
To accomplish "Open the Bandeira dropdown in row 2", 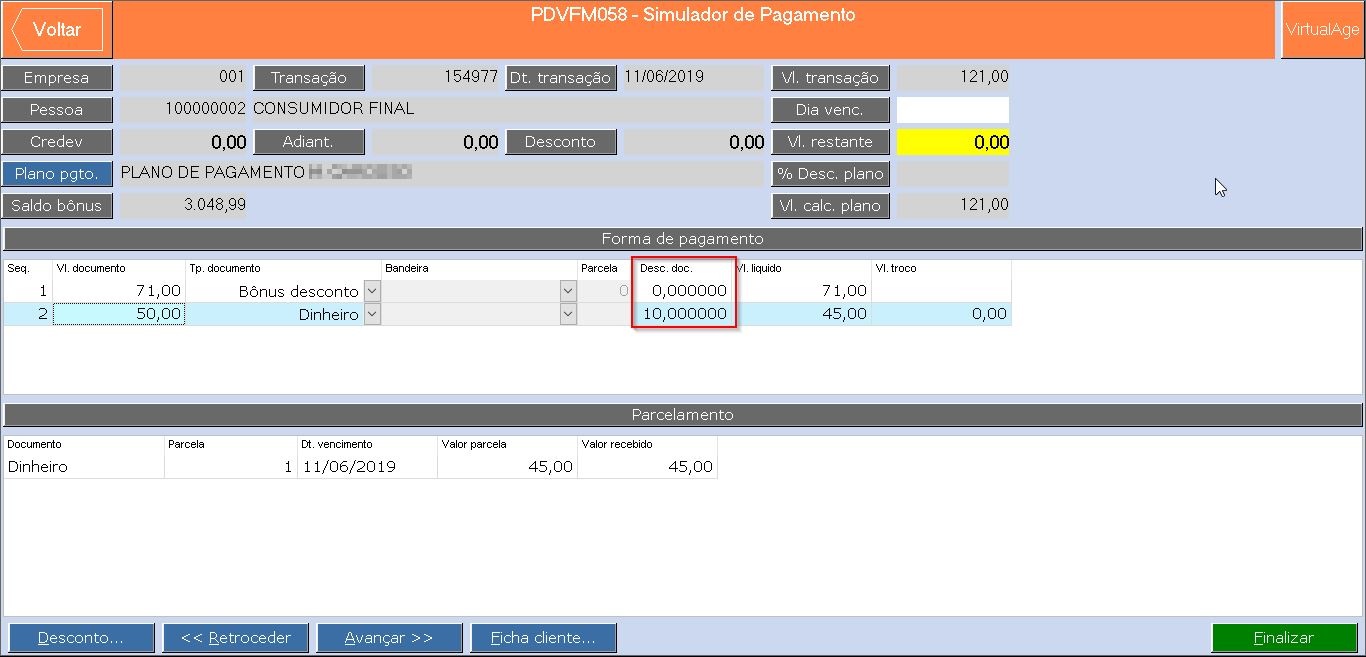I will (x=568, y=314).
